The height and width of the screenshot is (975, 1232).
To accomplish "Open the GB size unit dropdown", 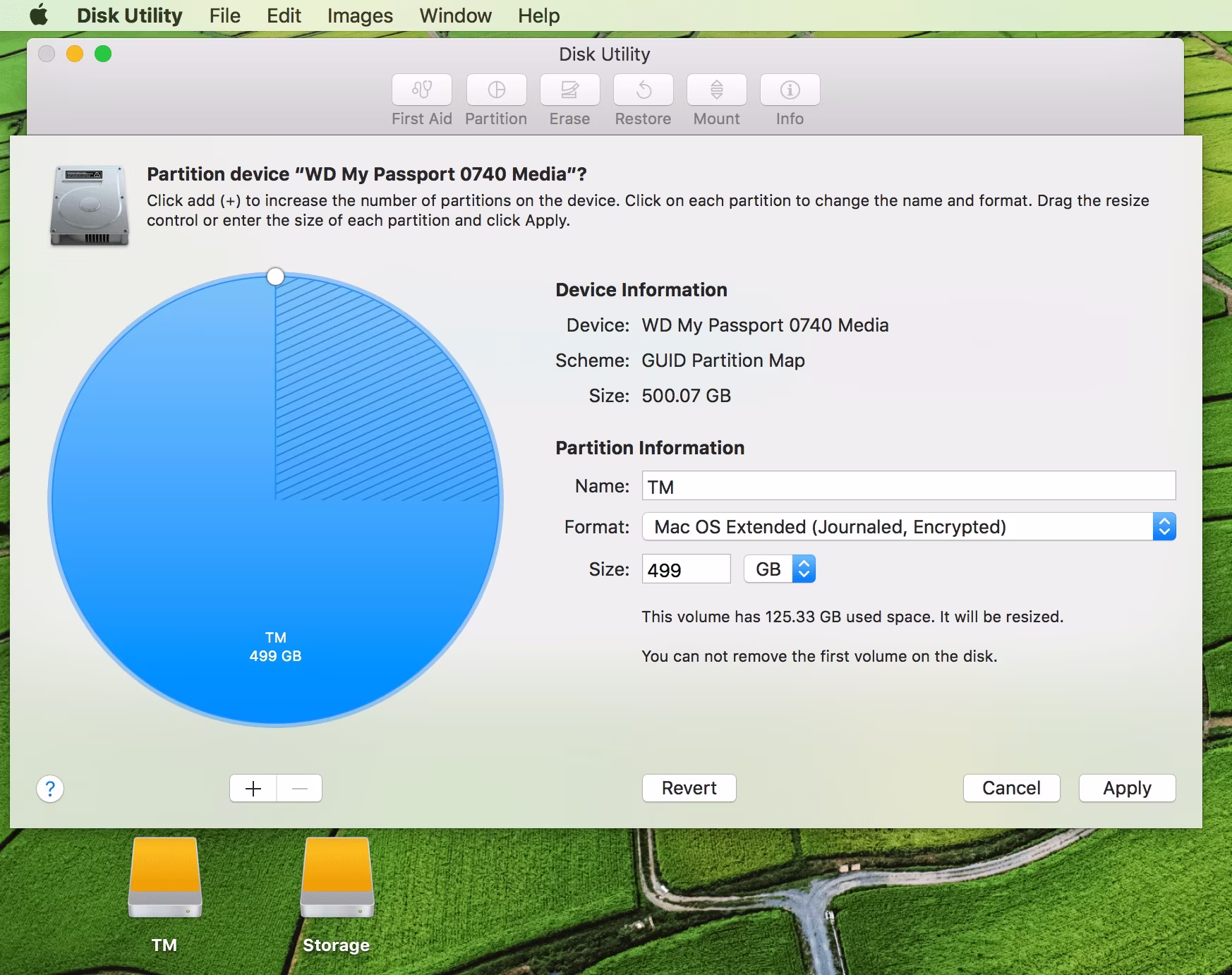I will pyautogui.click(x=780, y=569).
